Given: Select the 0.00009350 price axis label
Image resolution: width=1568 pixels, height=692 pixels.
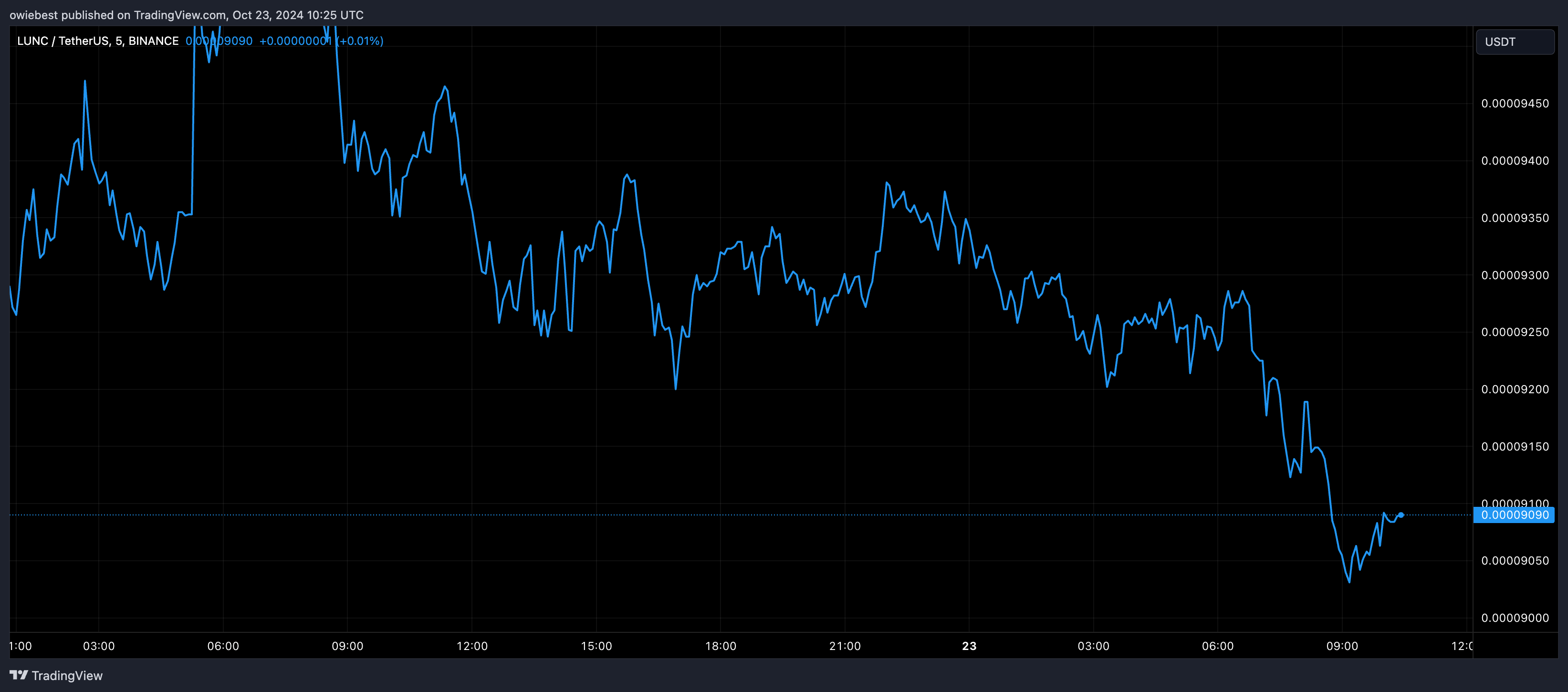Looking at the screenshot, I should [1515, 218].
